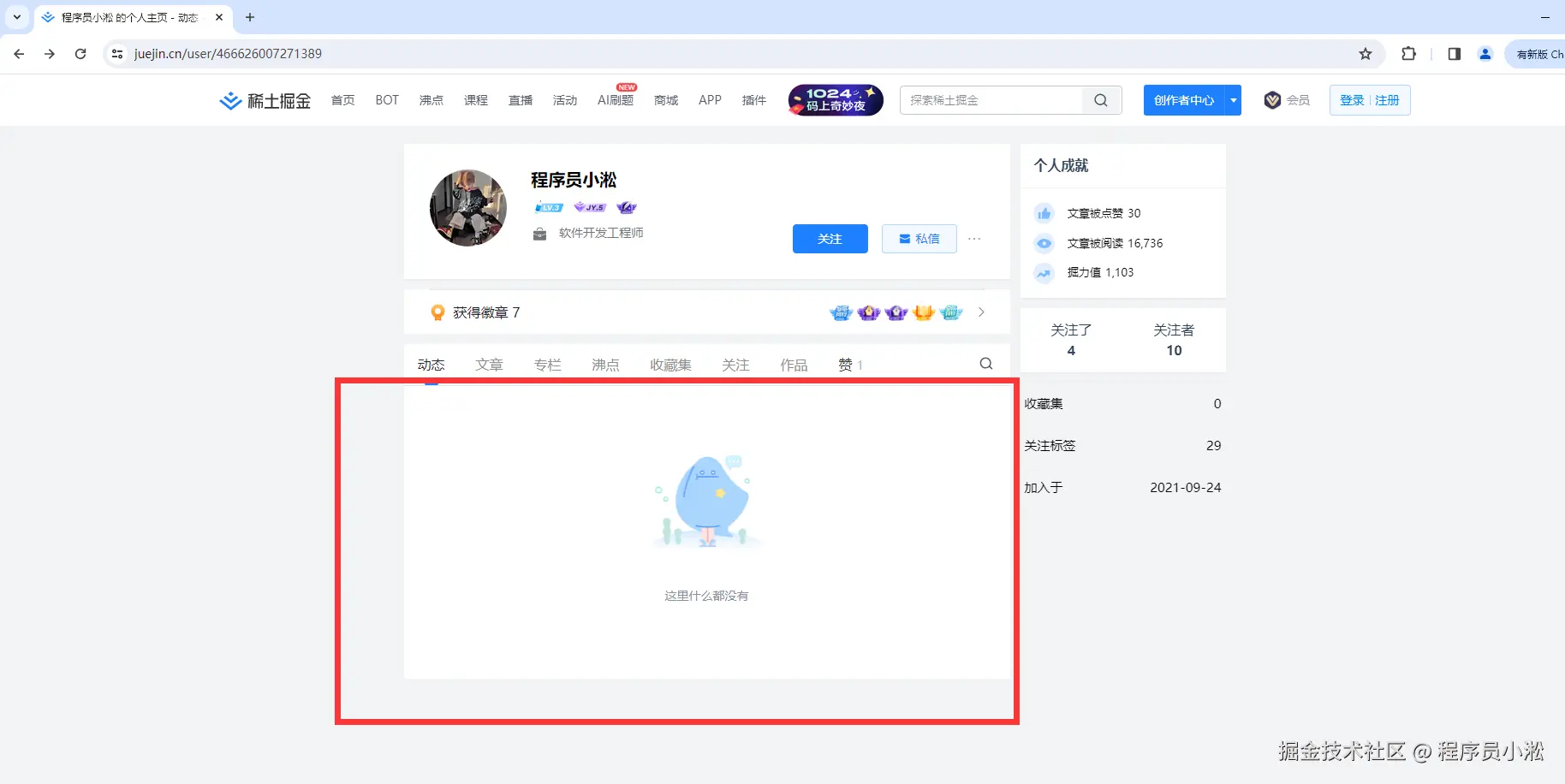This screenshot has height=784, width=1565.
Task: Click the 会员 membership icon
Action: coord(1272,99)
